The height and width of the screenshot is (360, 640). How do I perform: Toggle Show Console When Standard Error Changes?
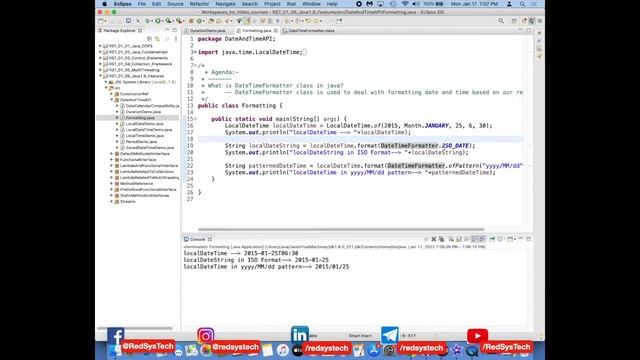(x=482, y=239)
